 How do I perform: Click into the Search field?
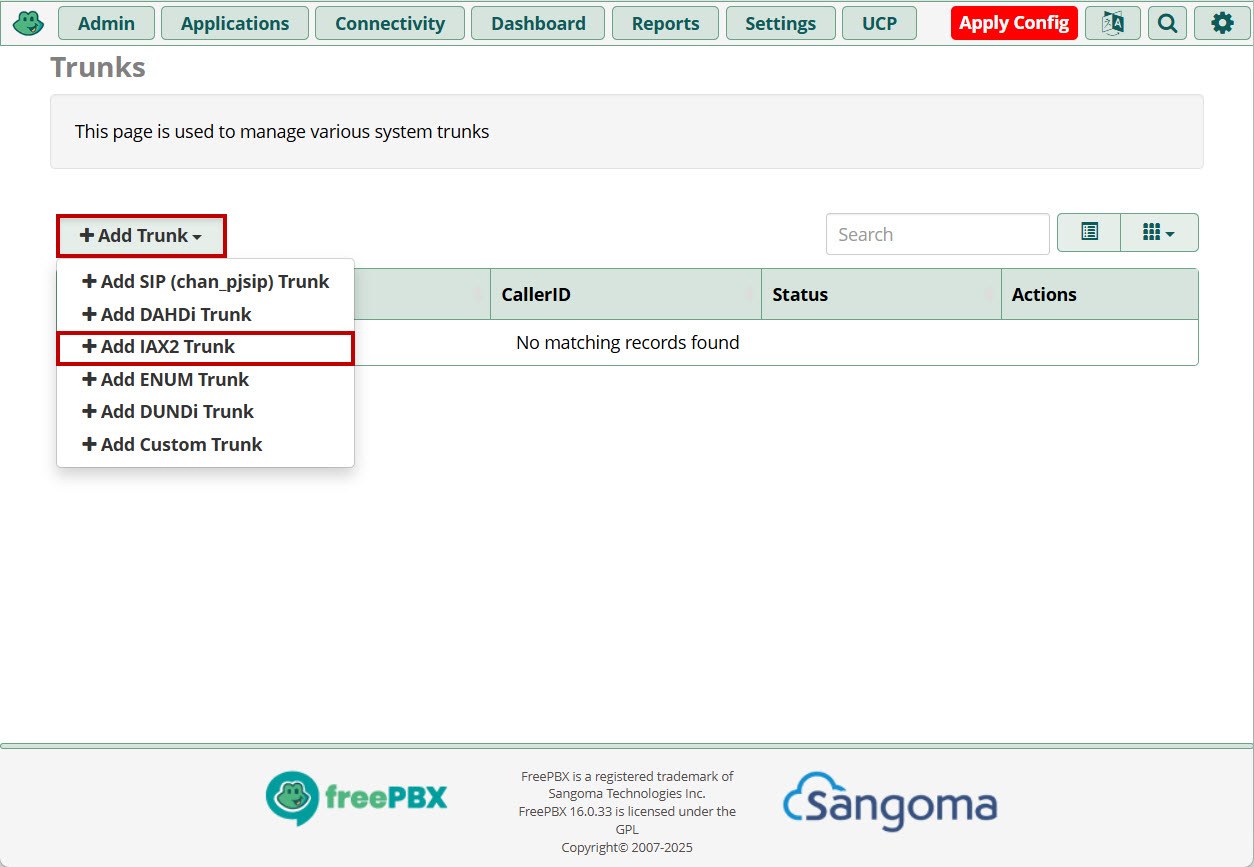coord(937,234)
